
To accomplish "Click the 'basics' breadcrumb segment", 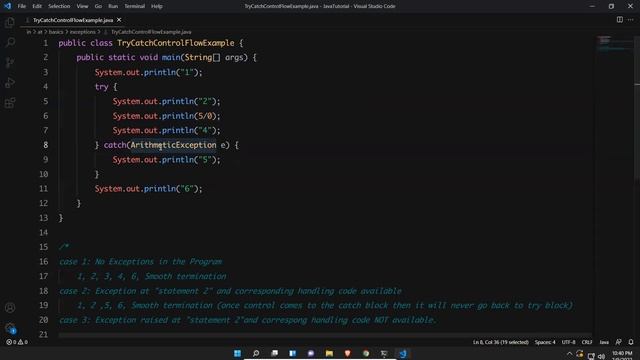I will pos(56,32).
